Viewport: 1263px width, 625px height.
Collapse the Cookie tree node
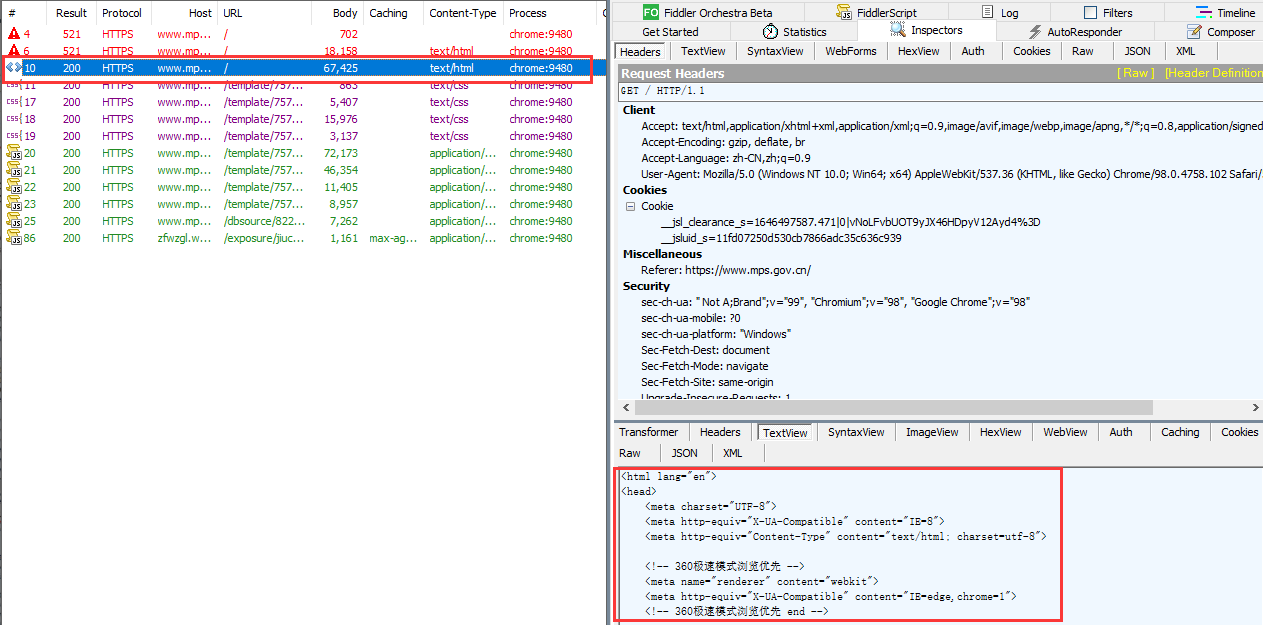pos(630,206)
